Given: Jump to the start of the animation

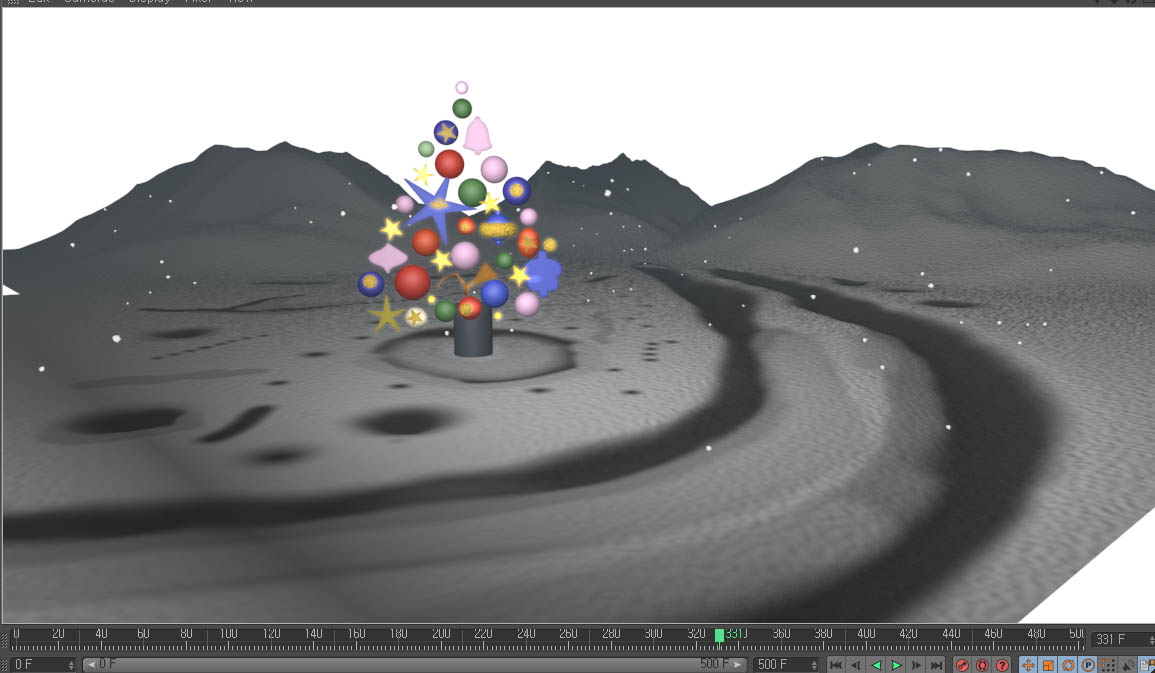Looking at the screenshot, I should point(835,665).
